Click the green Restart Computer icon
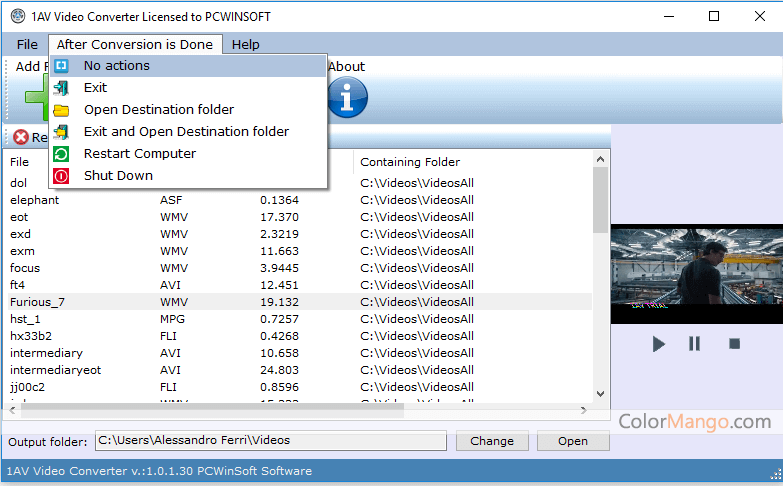 pos(62,154)
